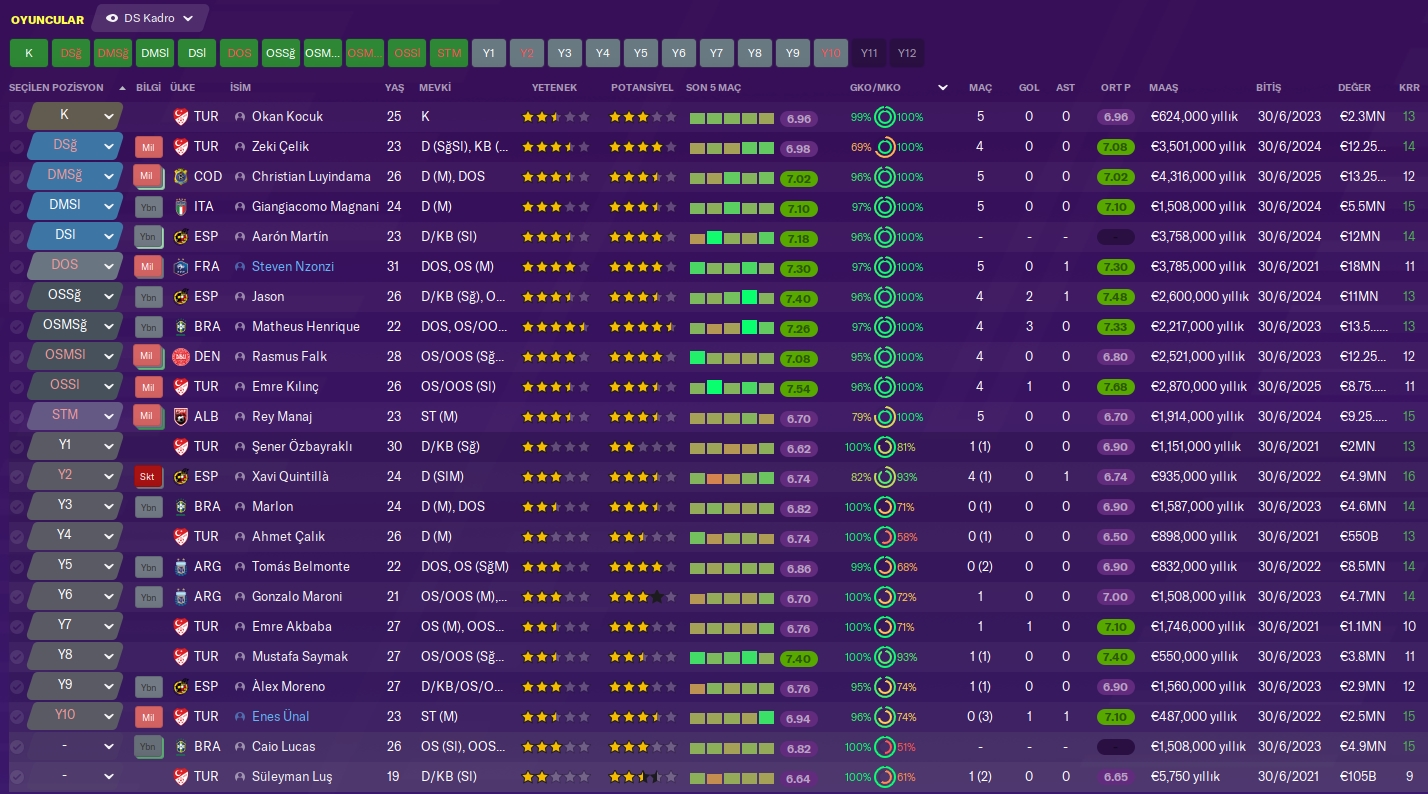Toggle the selection circle for Matheus Henrique
Screen dimensions: 1428x794
pyautogui.click(x=16, y=327)
